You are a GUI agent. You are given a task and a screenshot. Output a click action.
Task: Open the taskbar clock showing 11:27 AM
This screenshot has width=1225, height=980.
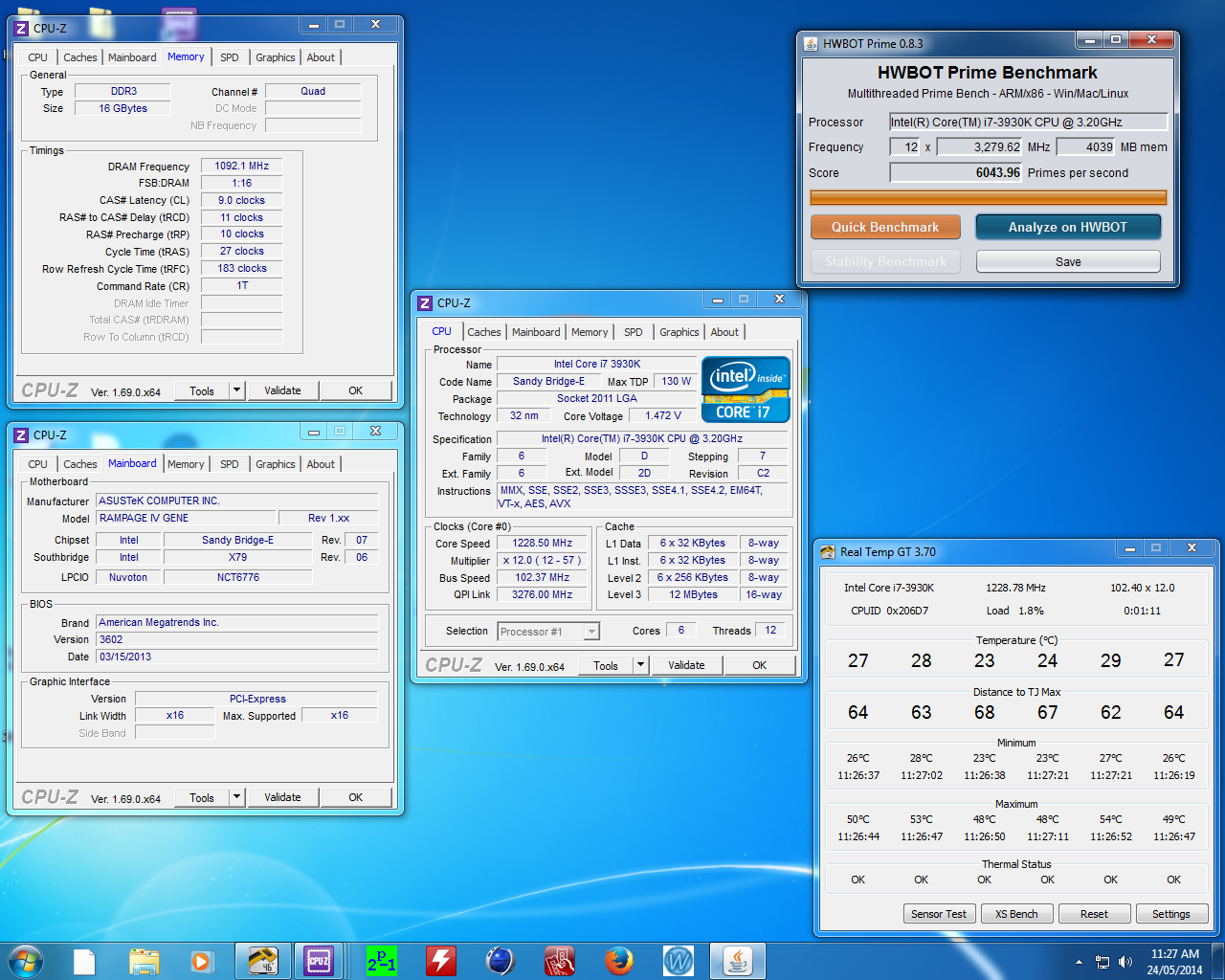point(1174,962)
